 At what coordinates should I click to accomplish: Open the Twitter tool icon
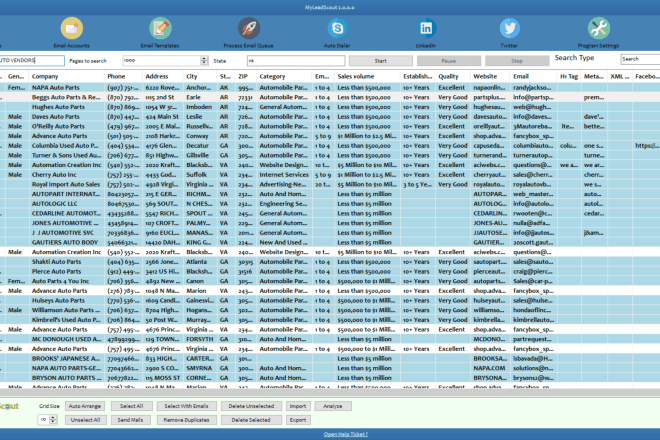510,28
